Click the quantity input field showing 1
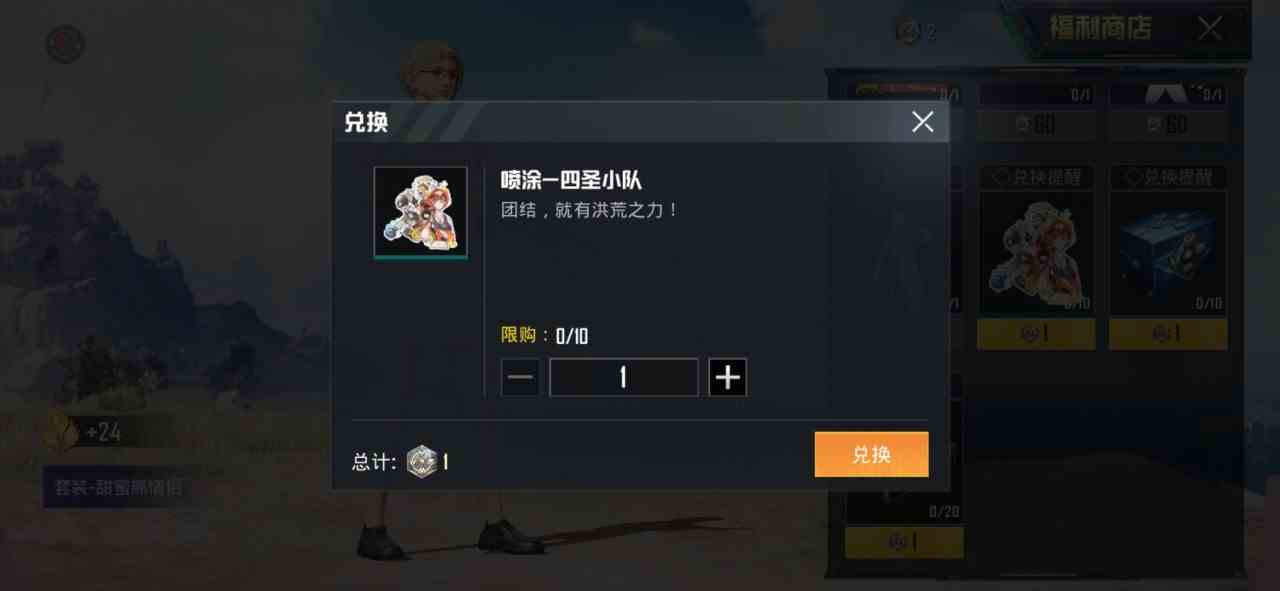Viewport: 1280px width, 591px height. tap(624, 377)
